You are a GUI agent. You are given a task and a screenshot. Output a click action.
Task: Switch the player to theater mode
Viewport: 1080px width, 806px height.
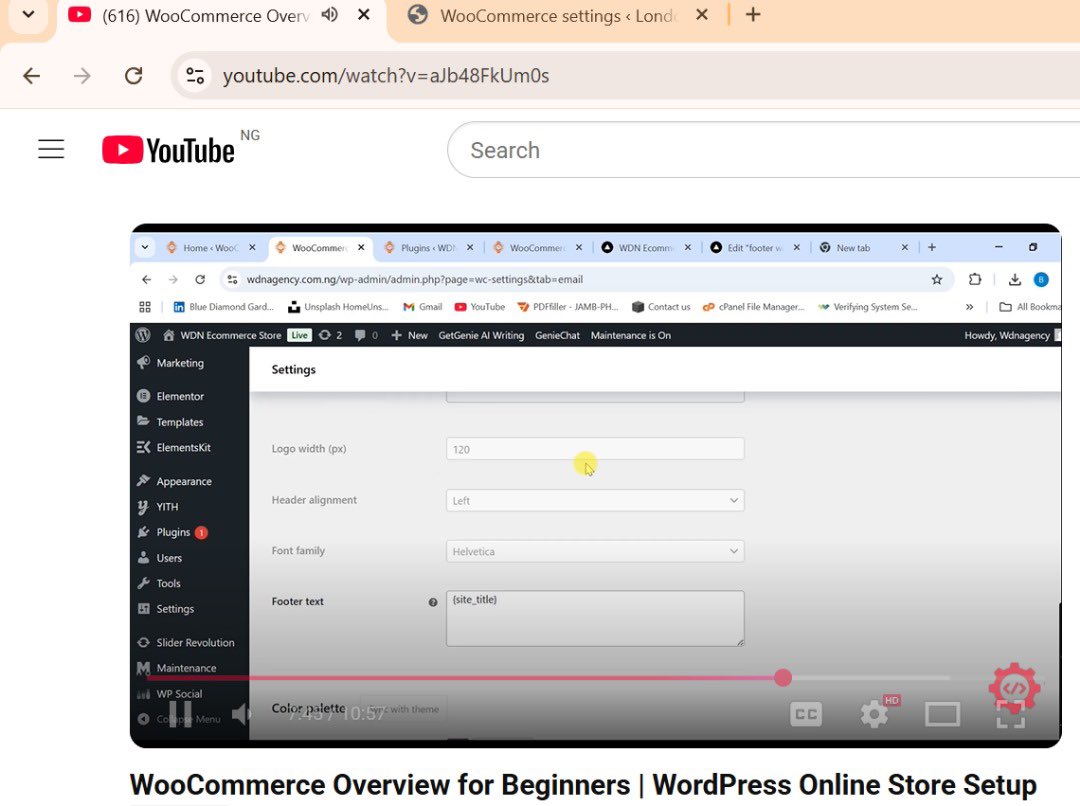[x=942, y=714]
